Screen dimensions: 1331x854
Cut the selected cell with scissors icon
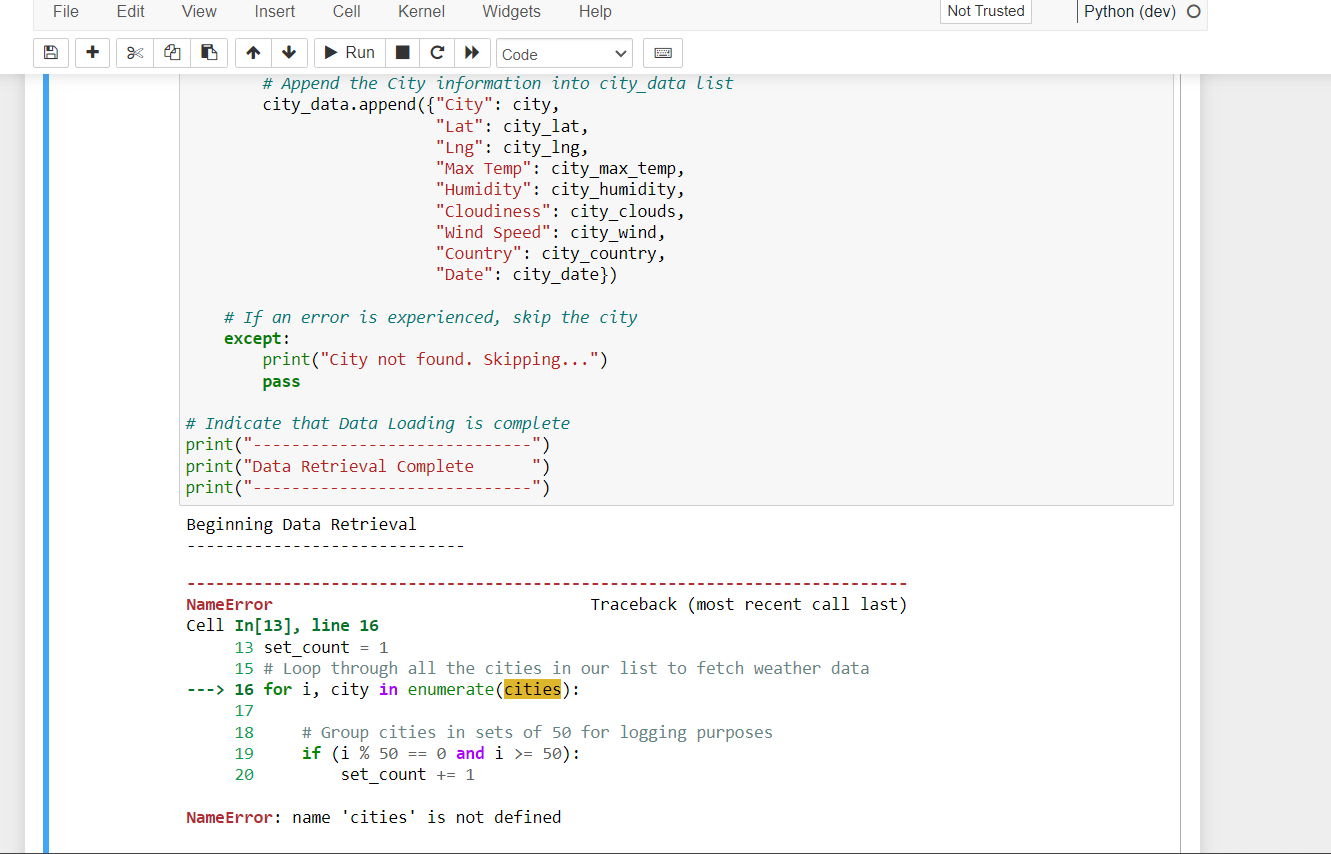point(134,52)
